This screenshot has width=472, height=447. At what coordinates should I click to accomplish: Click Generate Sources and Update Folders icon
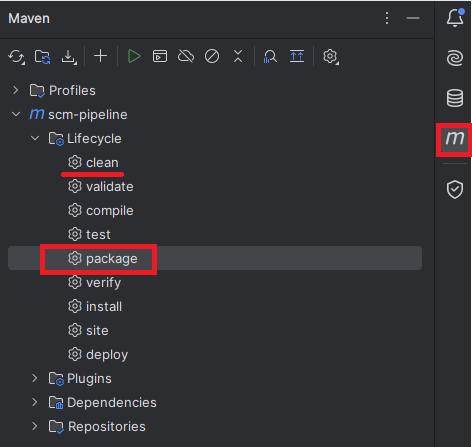tap(42, 57)
